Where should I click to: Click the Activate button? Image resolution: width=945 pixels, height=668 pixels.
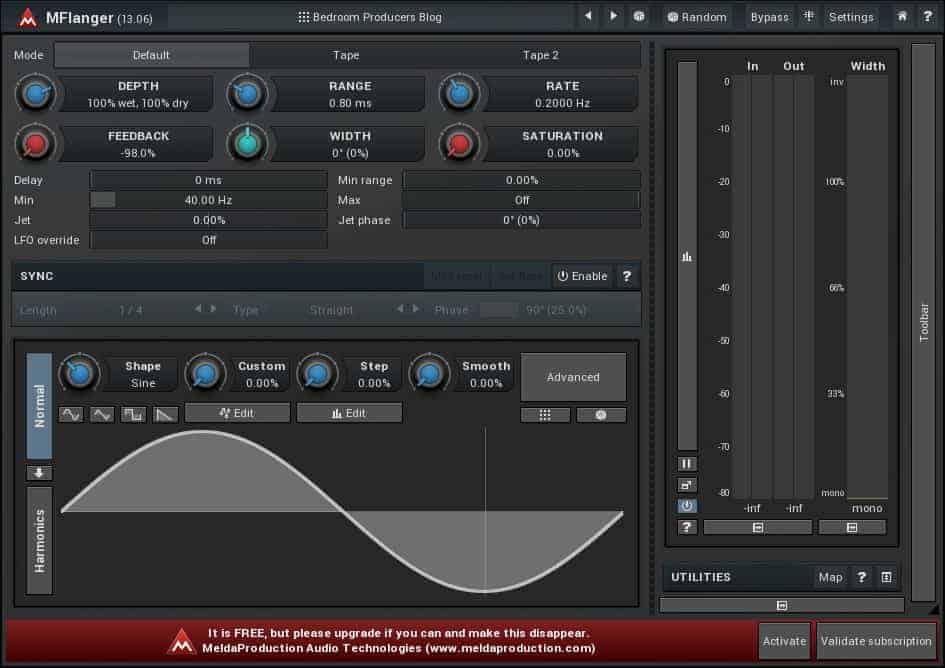coord(784,642)
